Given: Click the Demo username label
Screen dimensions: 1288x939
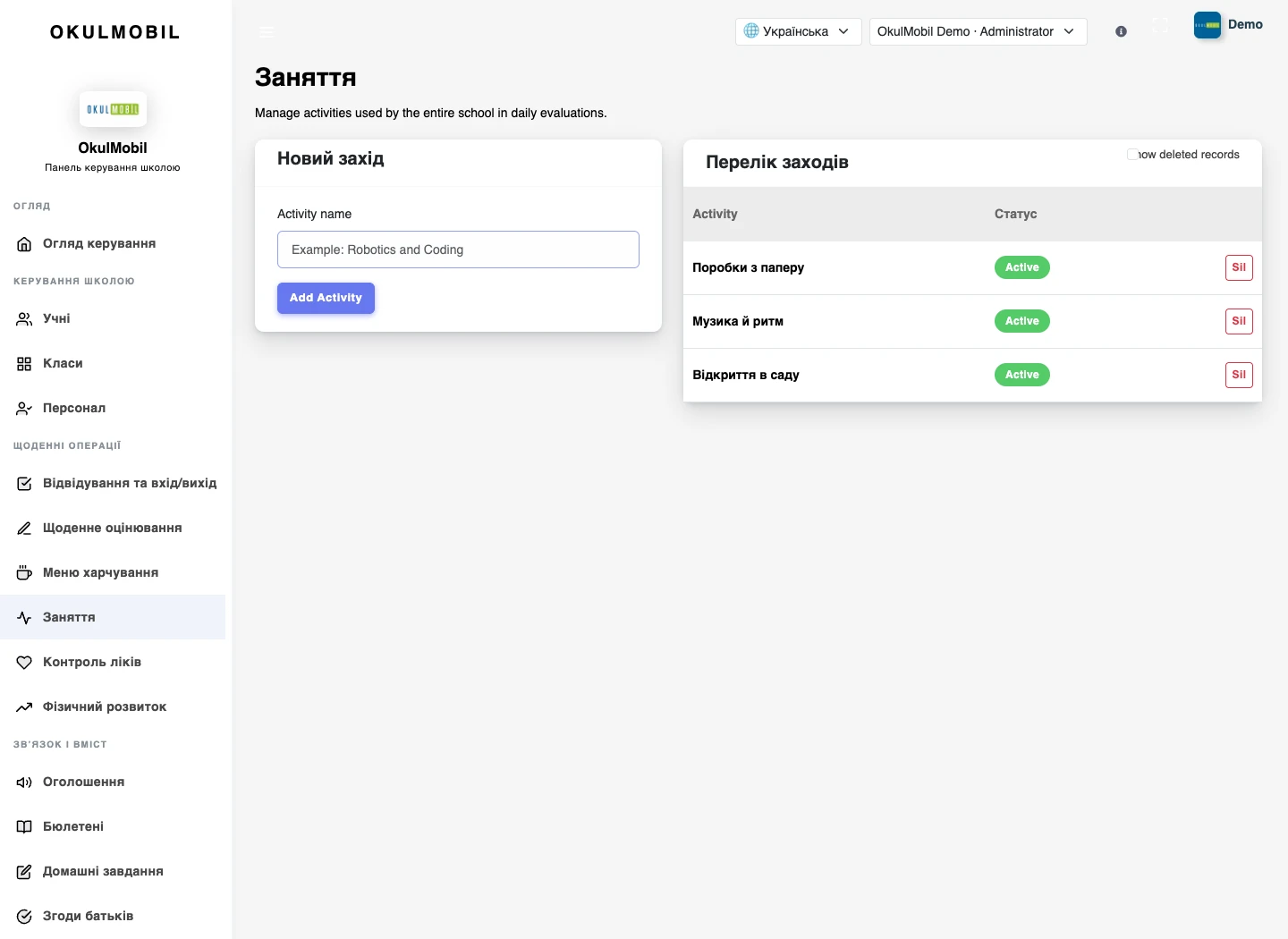Looking at the screenshot, I should click(x=1245, y=24).
